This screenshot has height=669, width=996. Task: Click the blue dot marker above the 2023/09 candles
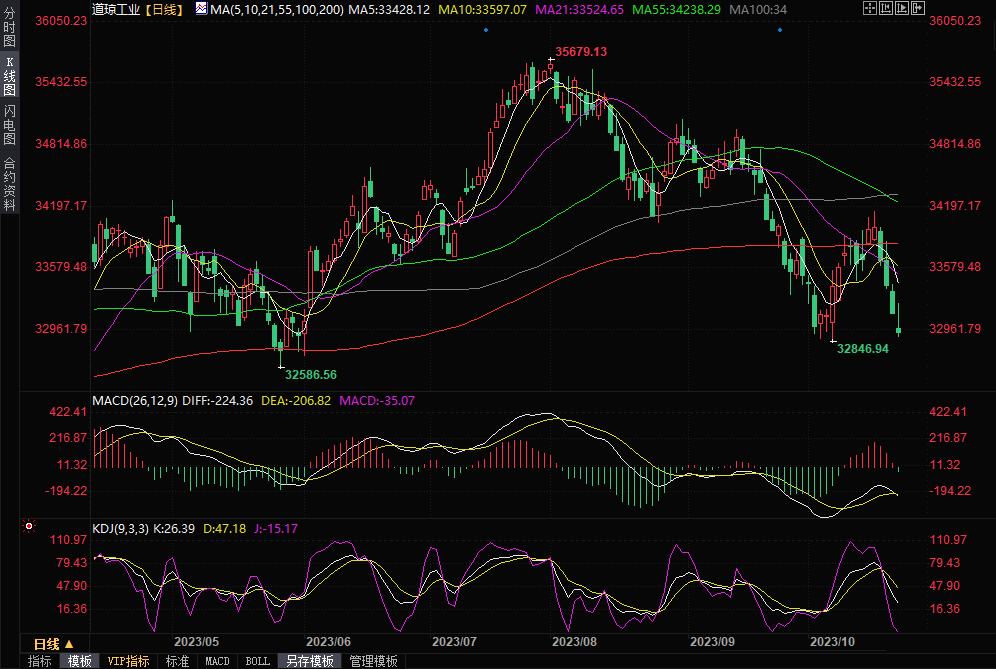click(x=779, y=30)
